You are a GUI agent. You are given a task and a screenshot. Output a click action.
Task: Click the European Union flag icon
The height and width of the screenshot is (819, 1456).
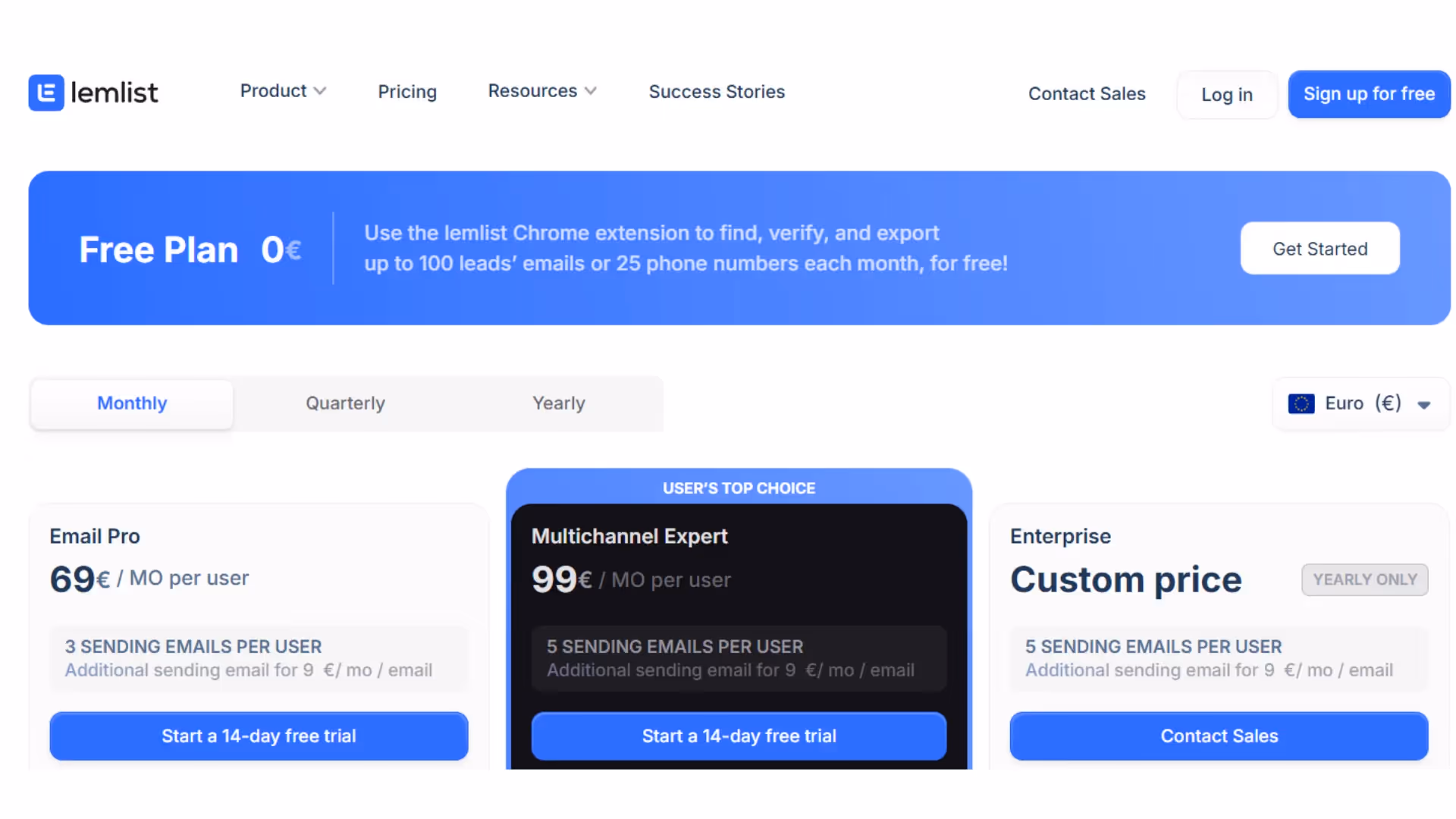tap(1301, 403)
